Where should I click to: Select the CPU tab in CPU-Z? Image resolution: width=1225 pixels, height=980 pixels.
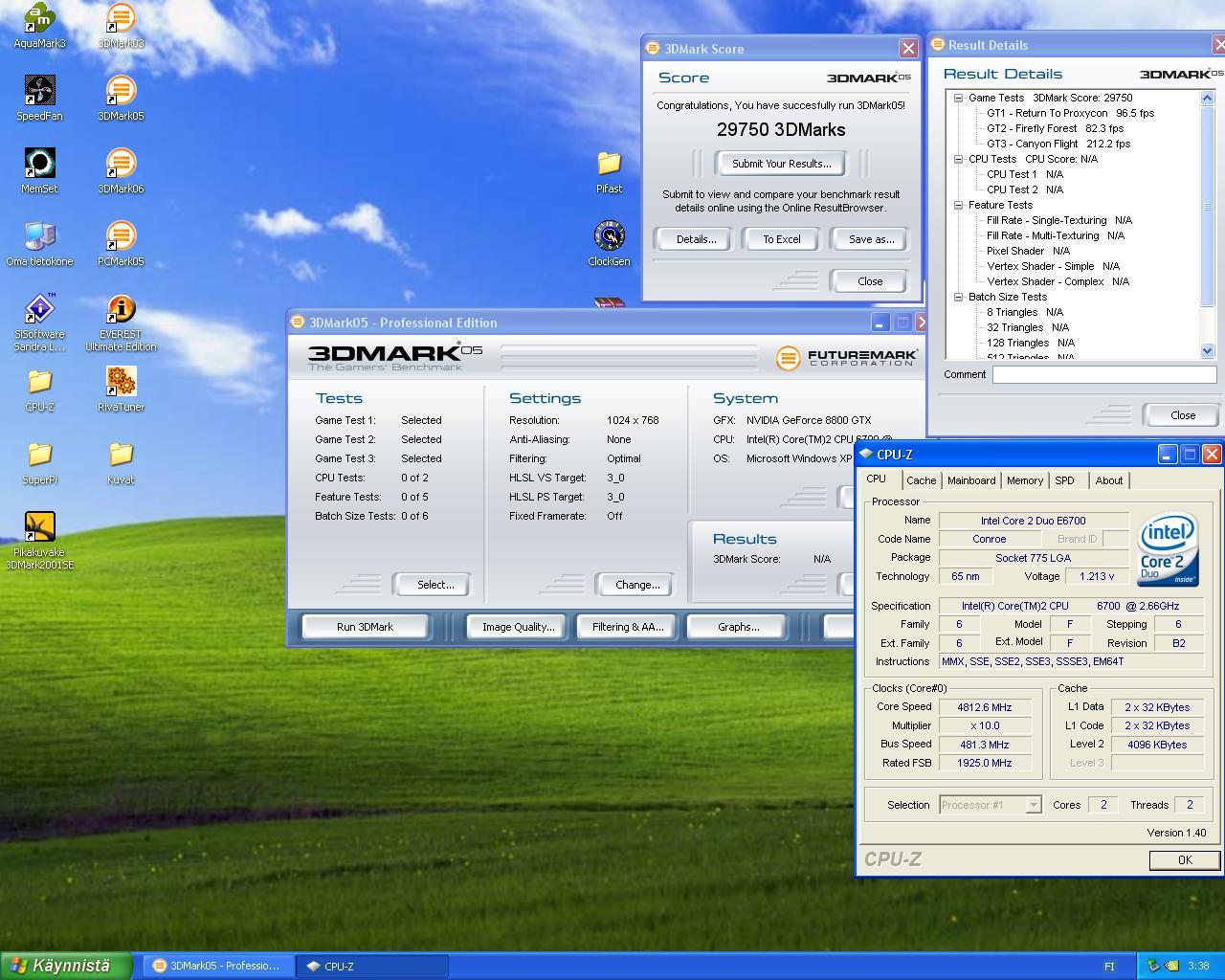tap(876, 479)
